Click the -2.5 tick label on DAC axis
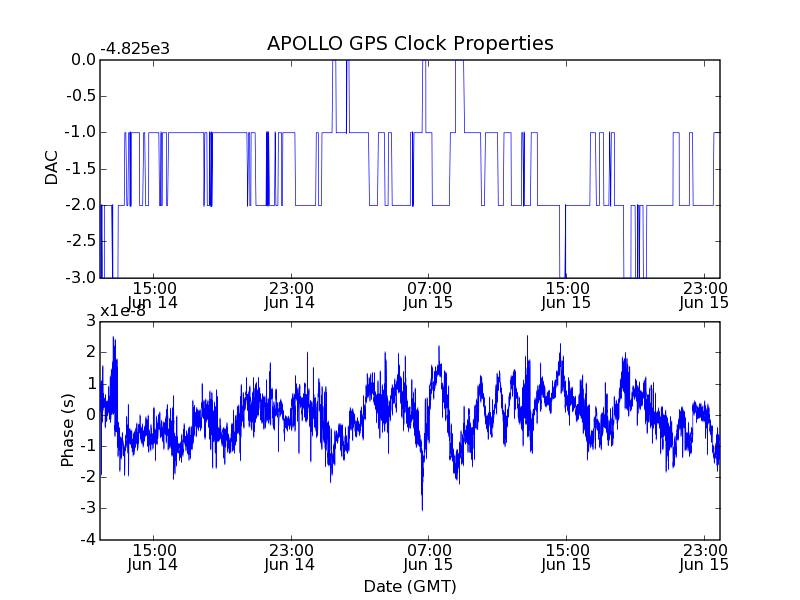This screenshot has height=600, width=800. [81, 241]
